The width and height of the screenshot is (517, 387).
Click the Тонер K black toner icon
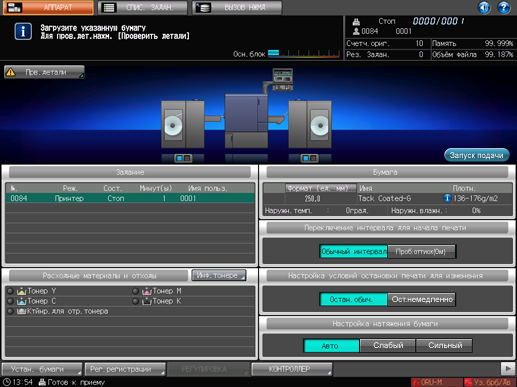[x=147, y=301]
